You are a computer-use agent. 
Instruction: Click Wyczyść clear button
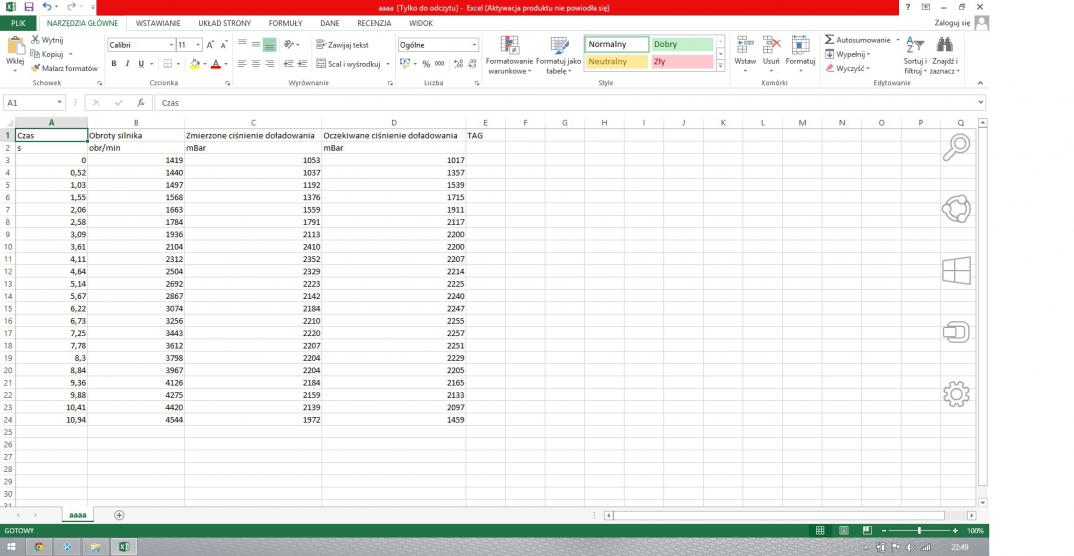click(x=847, y=68)
